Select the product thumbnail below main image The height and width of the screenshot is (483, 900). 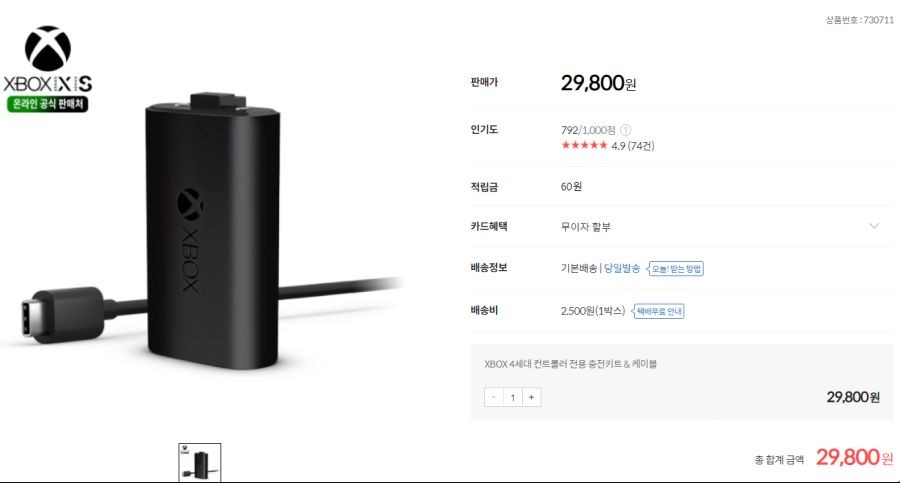(x=199, y=462)
